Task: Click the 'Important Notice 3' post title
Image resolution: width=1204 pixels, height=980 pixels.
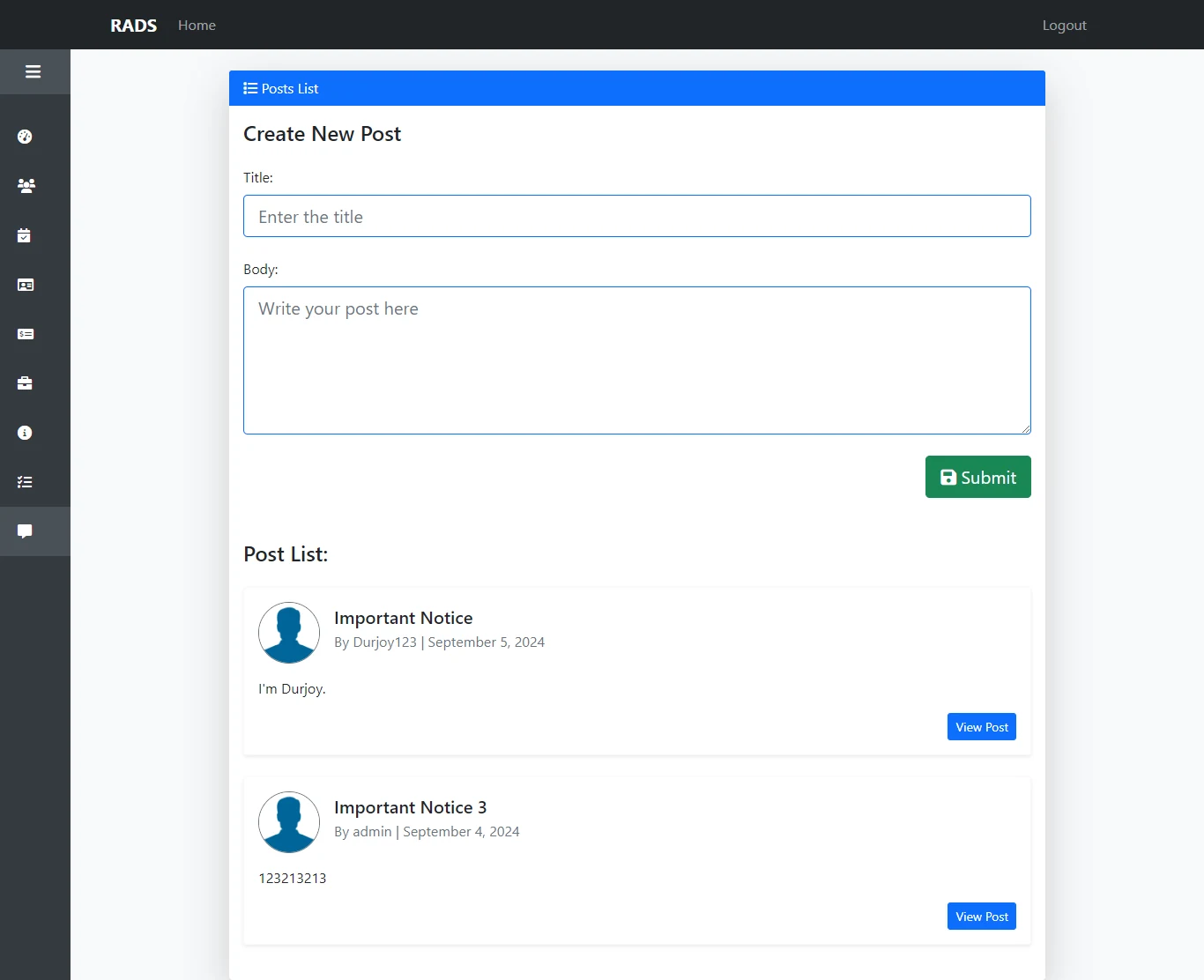Action: [x=411, y=807]
